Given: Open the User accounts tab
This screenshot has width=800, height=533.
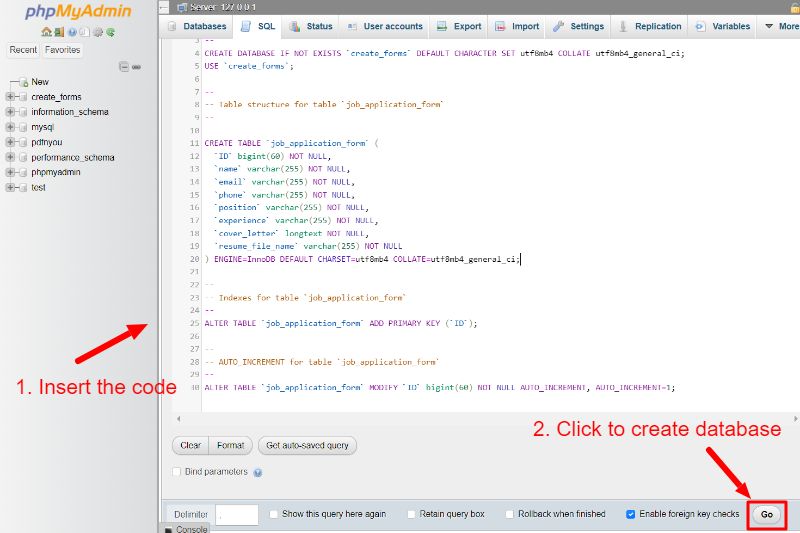Looking at the screenshot, I should (x=385, y=27).
